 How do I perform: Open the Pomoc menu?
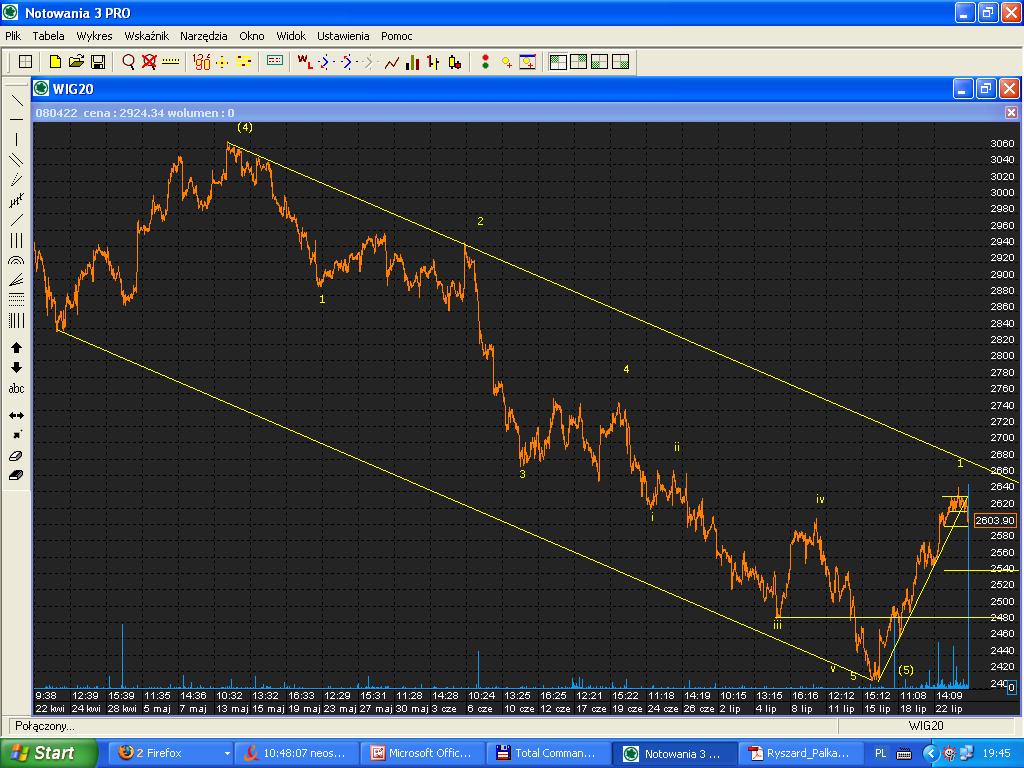coord(396,36)
